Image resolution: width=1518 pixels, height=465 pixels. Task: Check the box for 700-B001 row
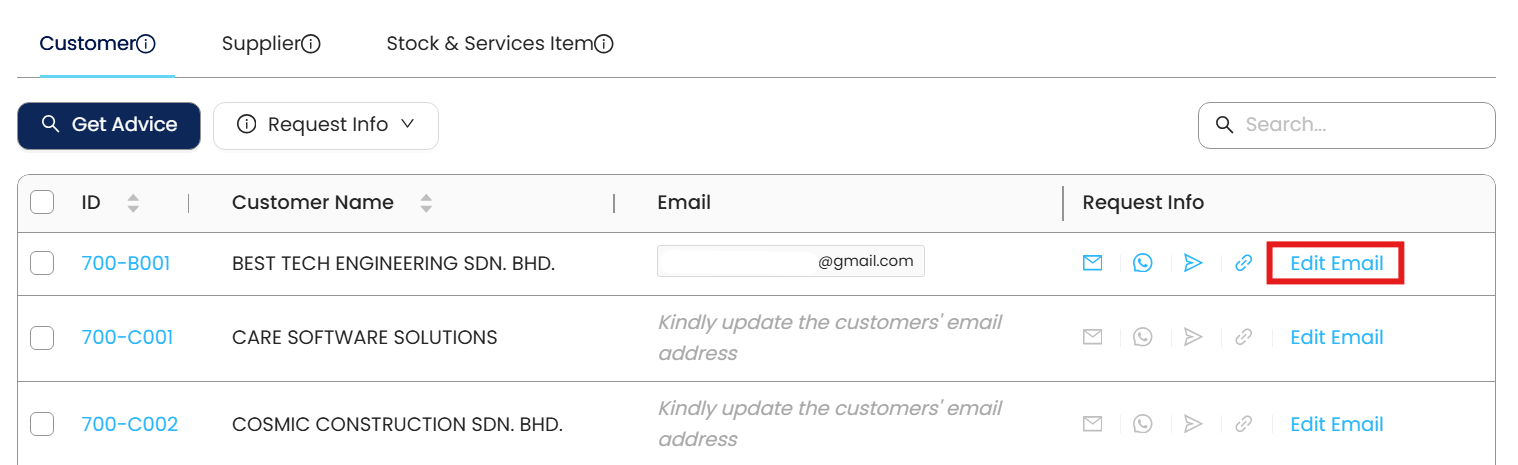coord(42,263)
